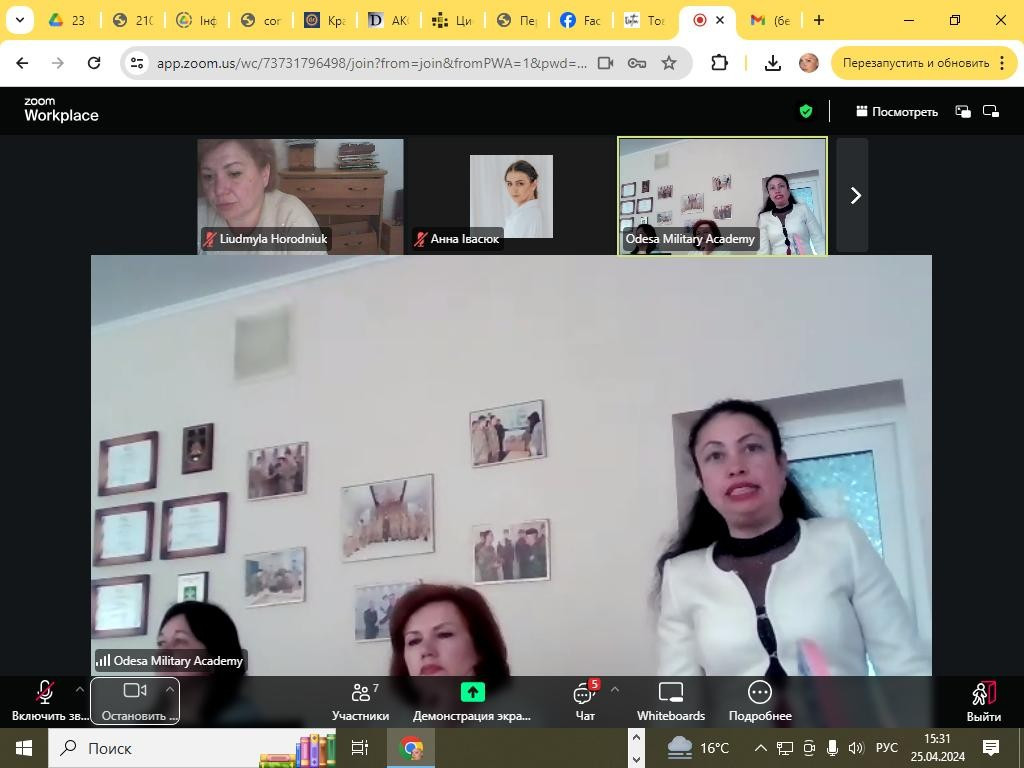The image size is (1024, 768).
Task: Open tab search dropdown arrow
Action: tap(20, 20)
